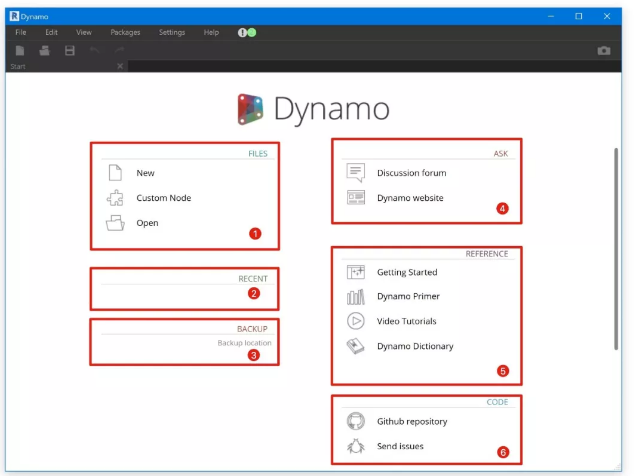
Task: Open the Getting Started reference
Action: 407,272
